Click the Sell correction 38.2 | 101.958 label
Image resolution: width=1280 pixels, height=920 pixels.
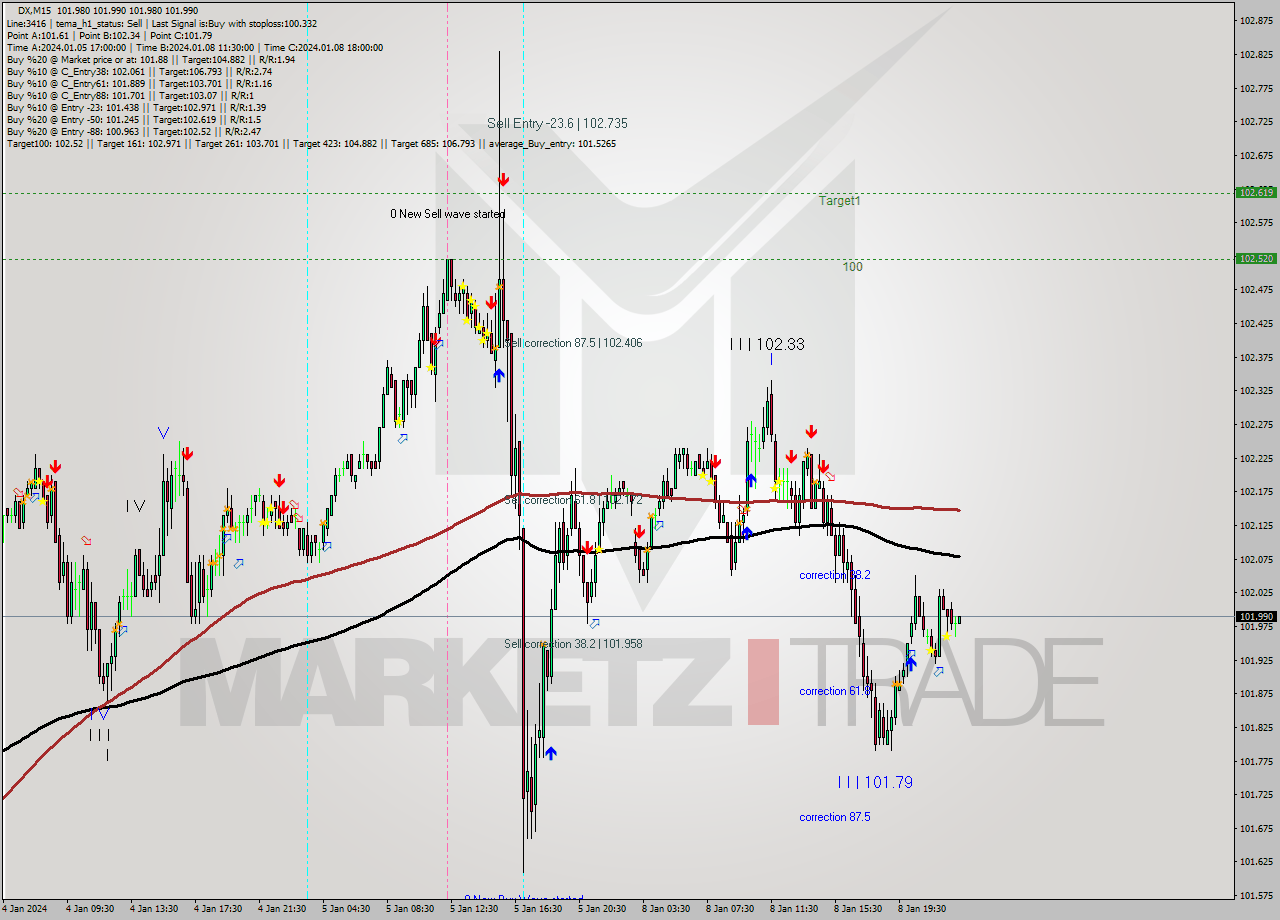(x=573, y=644)
